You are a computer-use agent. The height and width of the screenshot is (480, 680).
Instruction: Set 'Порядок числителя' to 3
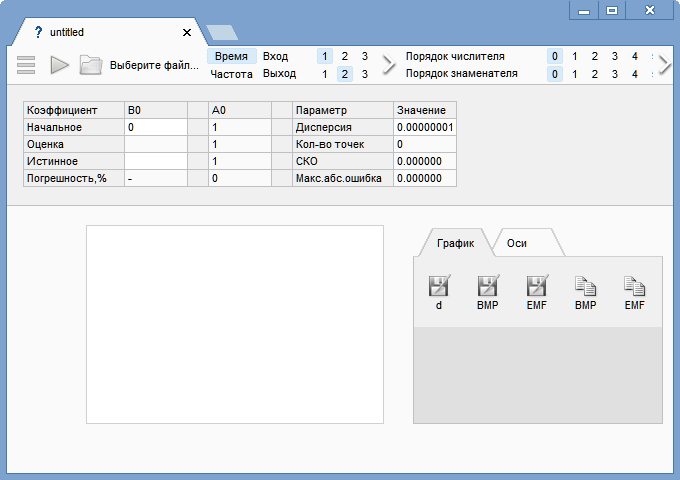615,56
